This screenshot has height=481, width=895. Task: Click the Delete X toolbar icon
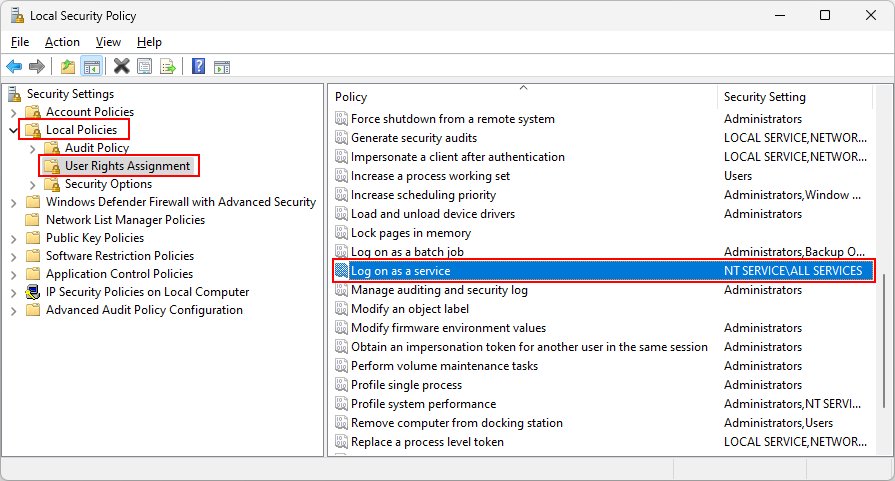122,67
